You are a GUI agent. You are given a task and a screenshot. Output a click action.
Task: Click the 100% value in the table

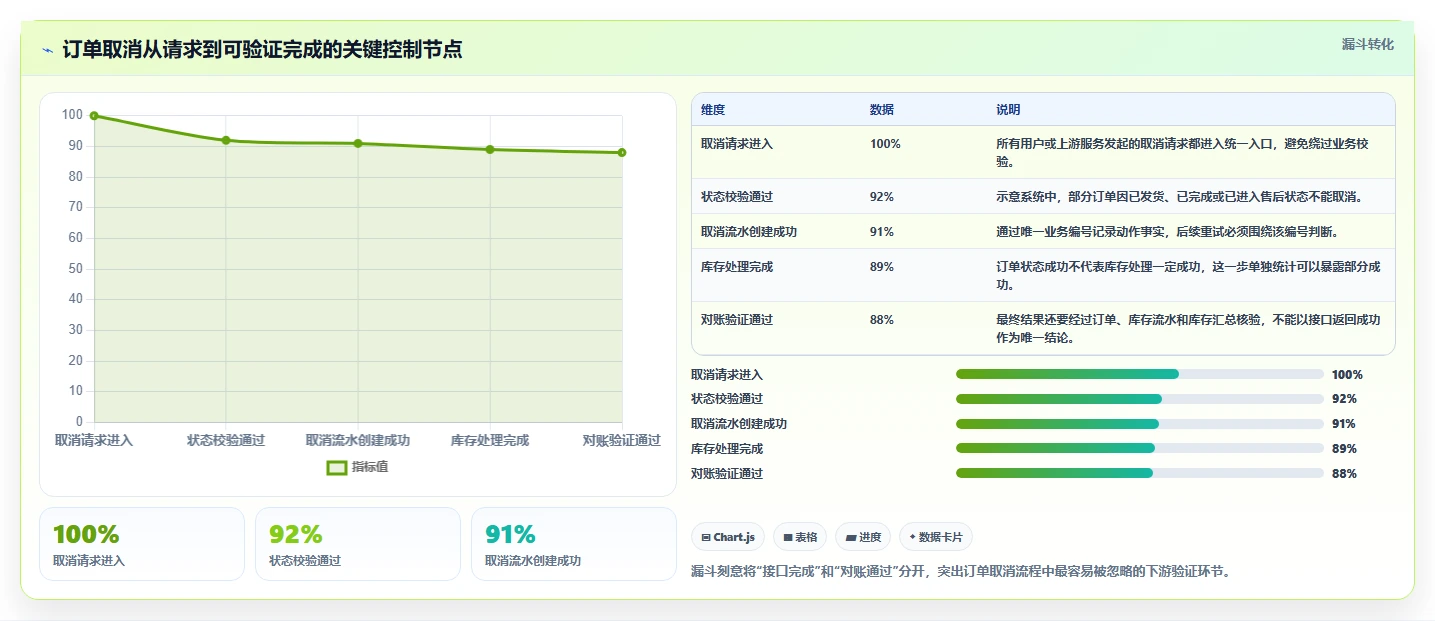885,143
